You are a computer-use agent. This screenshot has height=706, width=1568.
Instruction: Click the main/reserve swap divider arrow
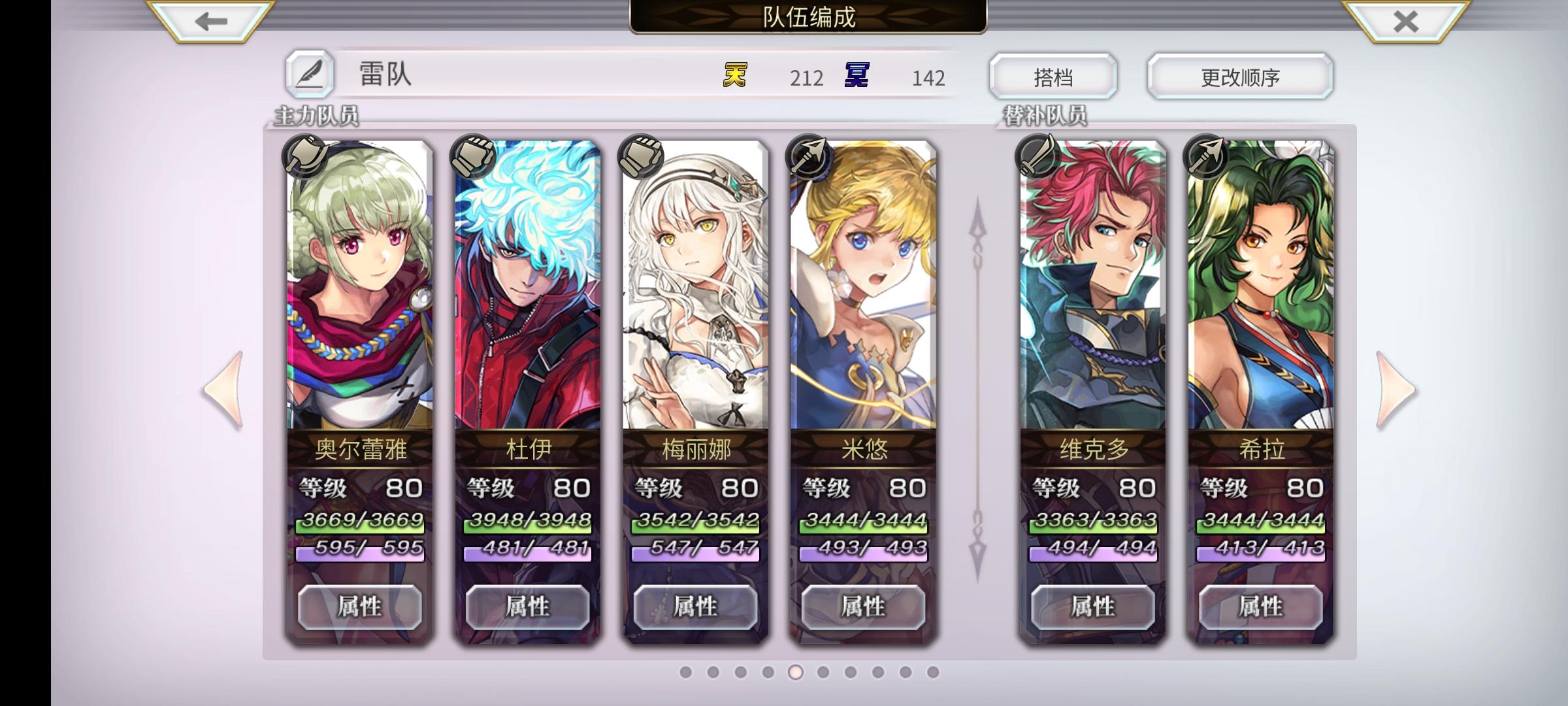pos(977,390)
